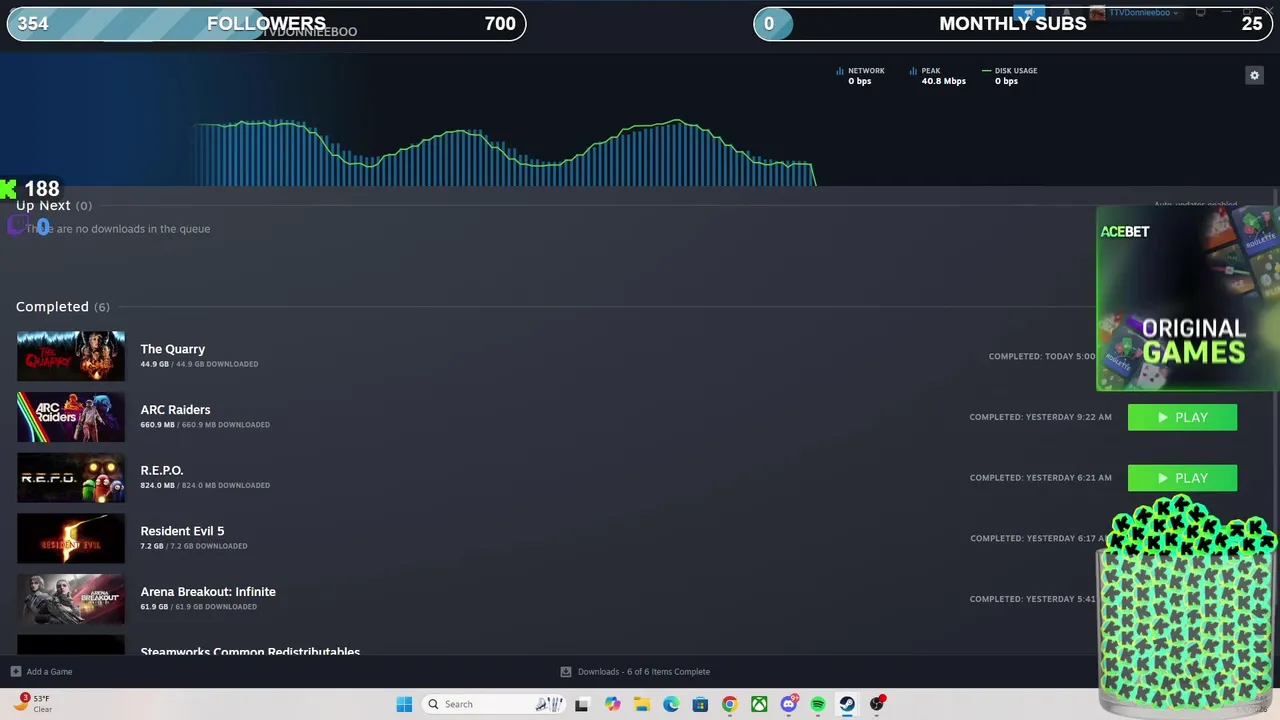Click the Steam taskbar icon
The width and height of the screenshot is (1280, 720).
click(x=847, y=704)
